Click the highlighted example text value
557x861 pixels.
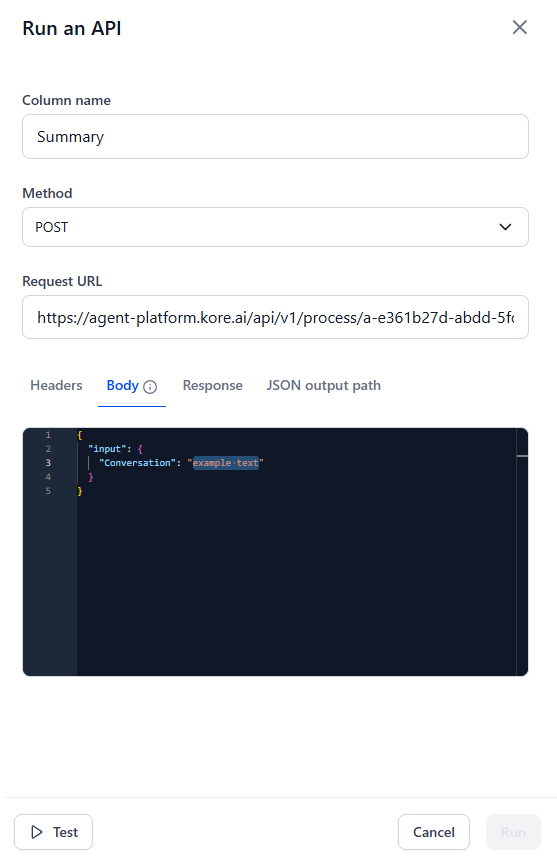click(x=225, y=463)
